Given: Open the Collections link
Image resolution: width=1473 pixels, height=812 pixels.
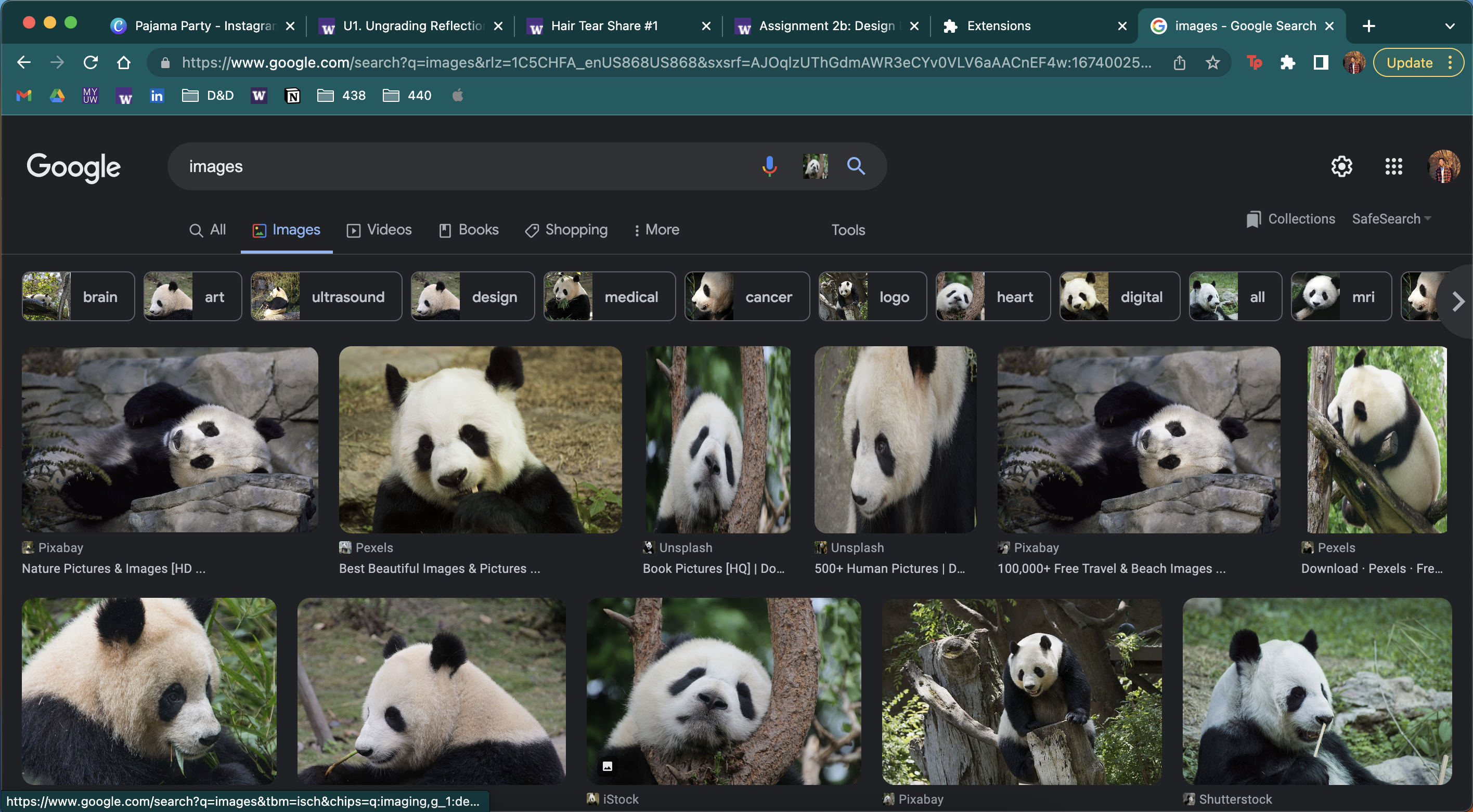Looking at the screenshot, I should pyautogui.click(x=1290, y=219).
